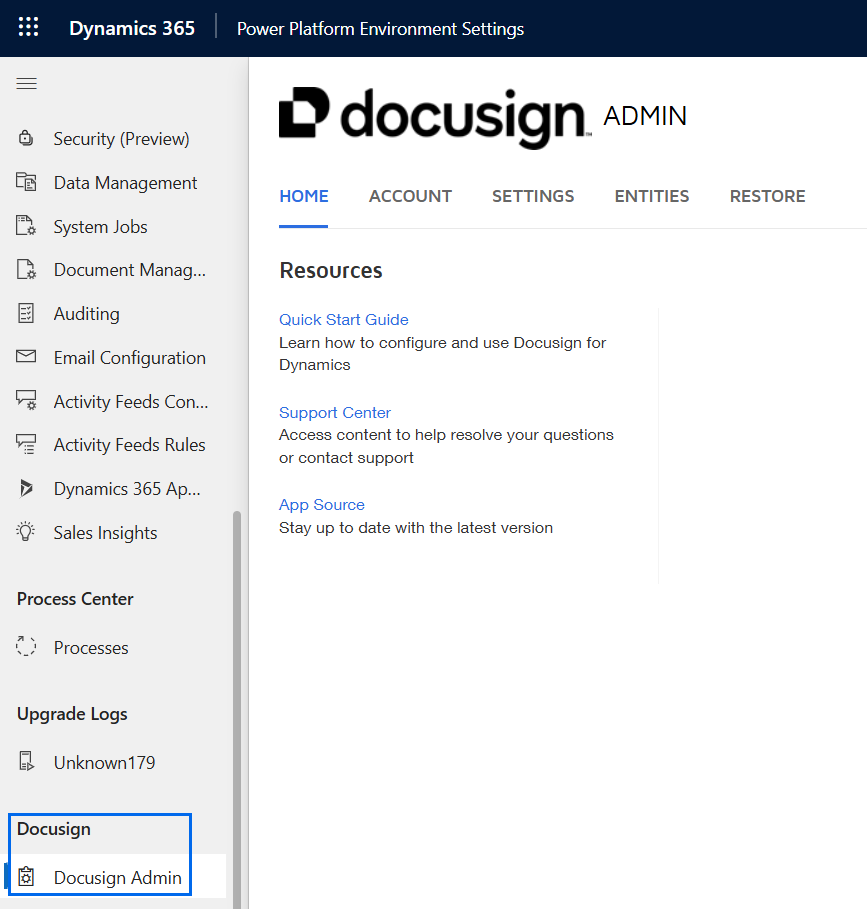Open Dynamics 365 Ap... item

click(127, 489)
